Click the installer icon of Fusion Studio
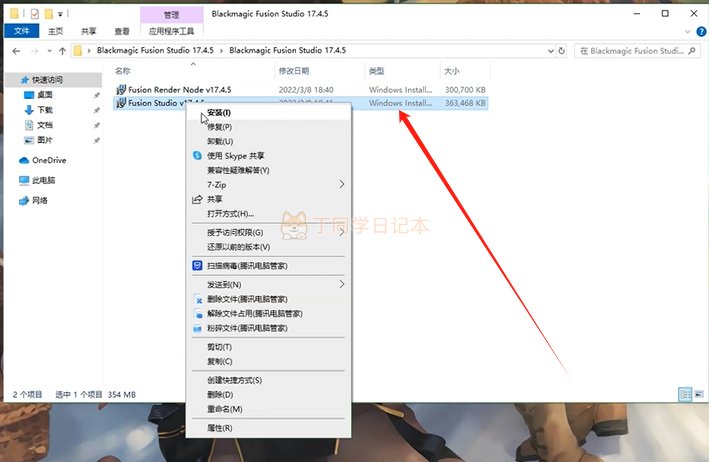 [x=121, y=103]
